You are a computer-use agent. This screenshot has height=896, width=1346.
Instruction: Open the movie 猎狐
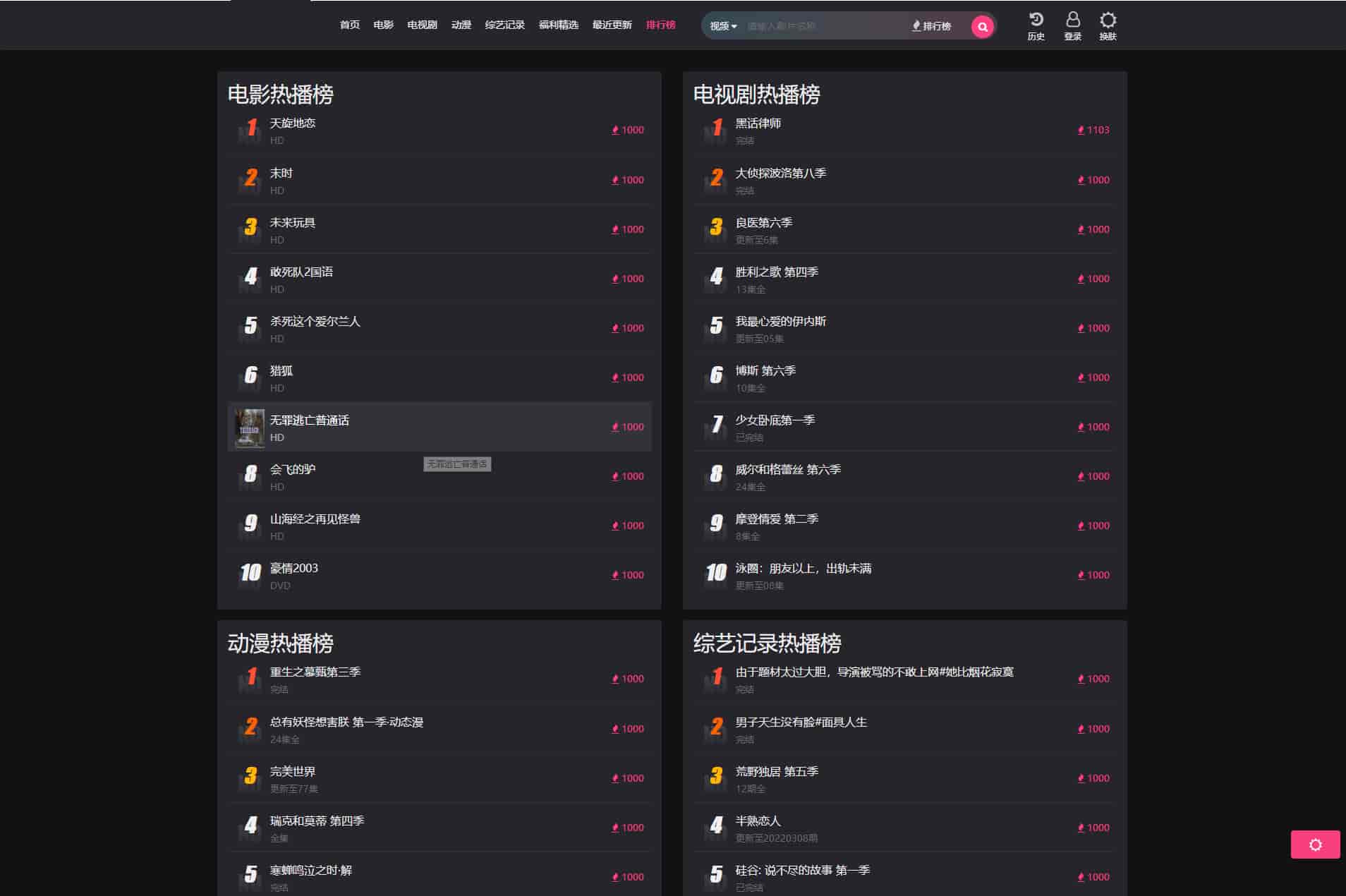click(x=281, y=370)
